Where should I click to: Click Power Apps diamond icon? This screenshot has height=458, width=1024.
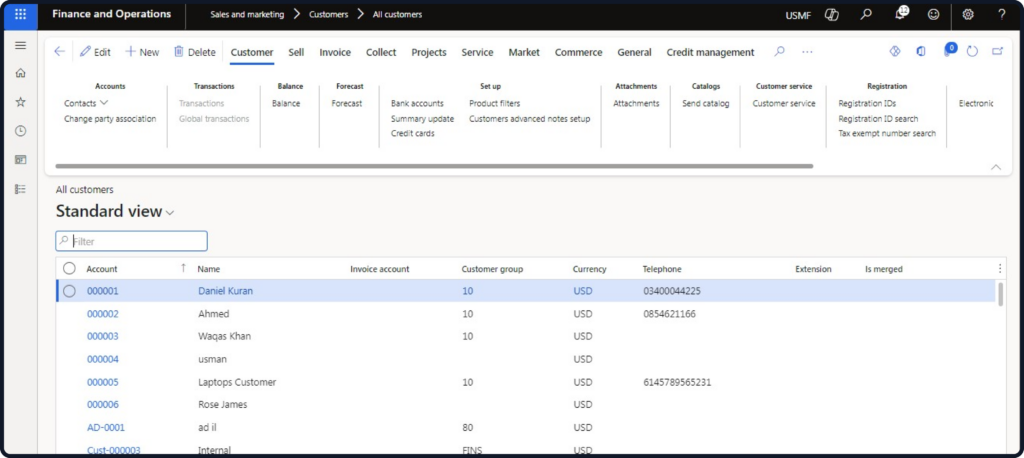(895, 52)
